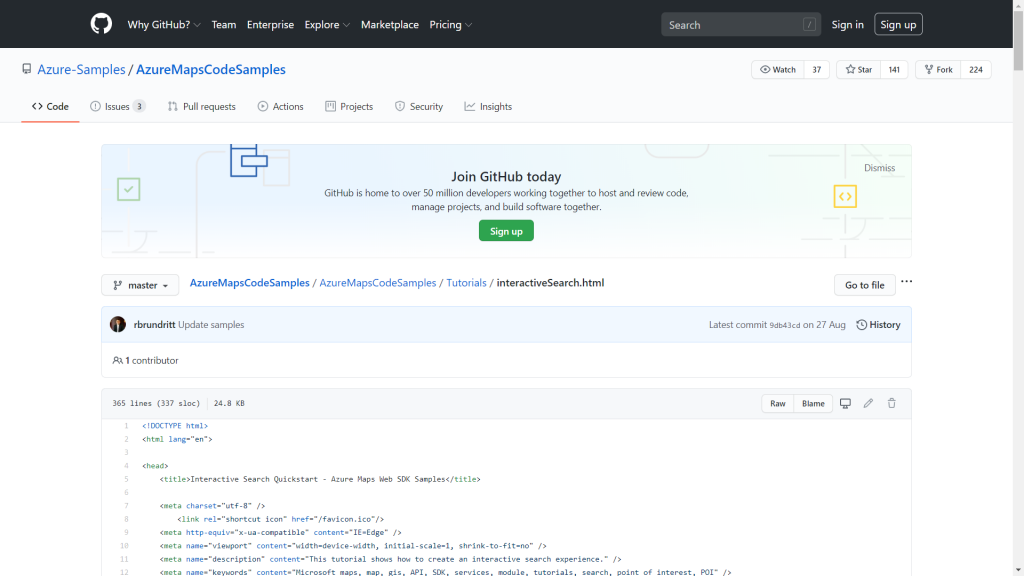Screen dimensions: 1024x576
Task: Dismiss the Join GitHub banner
Action: pyautogui.click(x=879, y=168)
